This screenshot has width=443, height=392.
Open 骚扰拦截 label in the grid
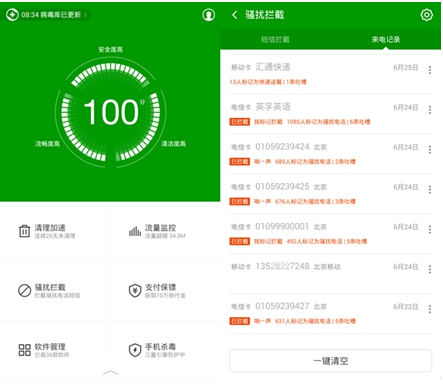(x=50, y=287)
